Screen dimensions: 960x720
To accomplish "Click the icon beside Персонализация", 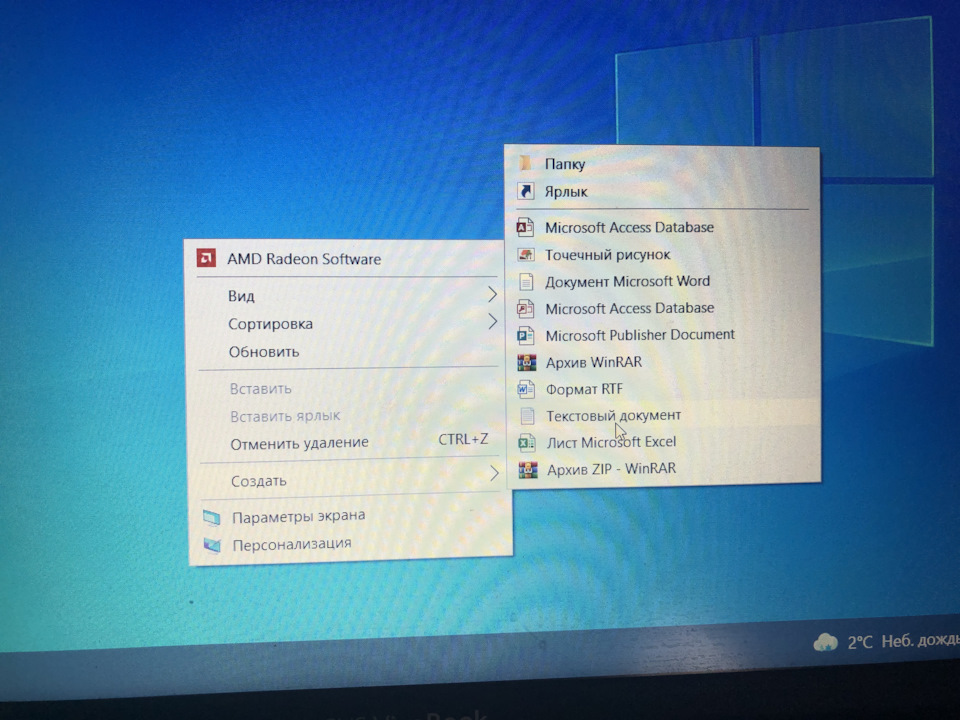I will pyautogui.click(x=212, y=544).
